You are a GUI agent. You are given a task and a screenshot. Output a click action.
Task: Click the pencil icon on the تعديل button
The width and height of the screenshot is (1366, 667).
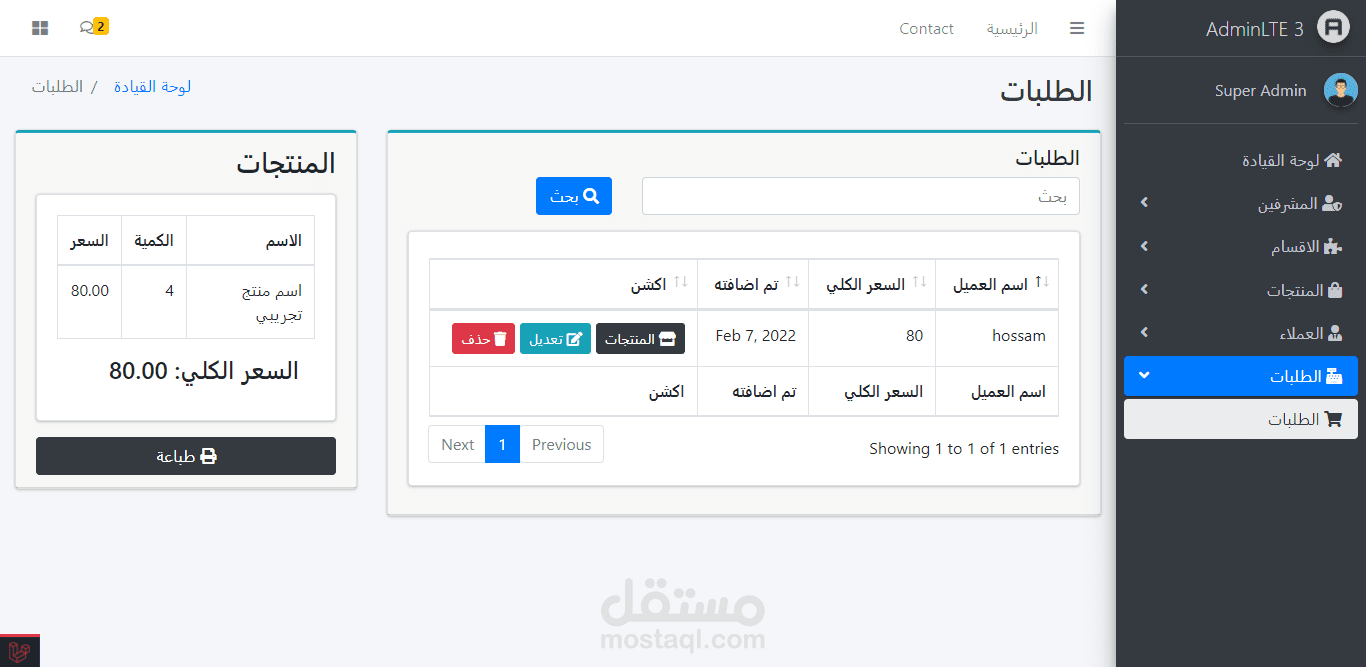coord(577,338)
